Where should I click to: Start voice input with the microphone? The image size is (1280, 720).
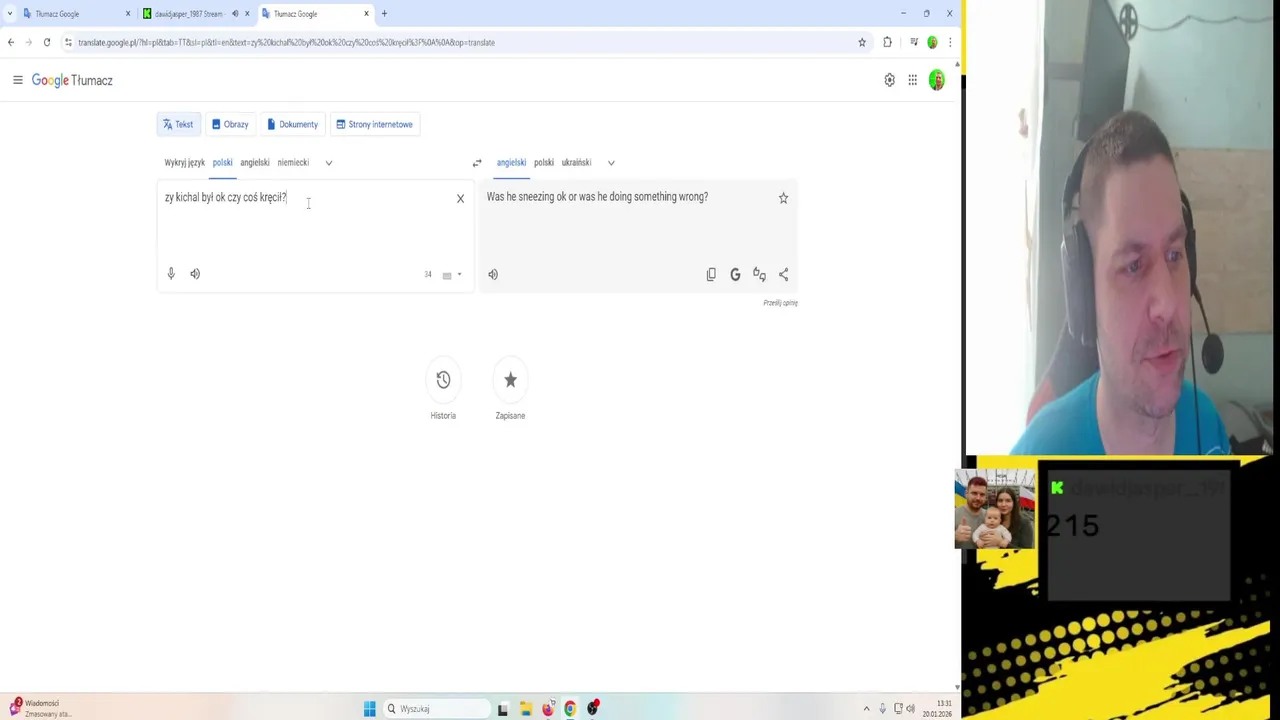click(x=171, y=274)
